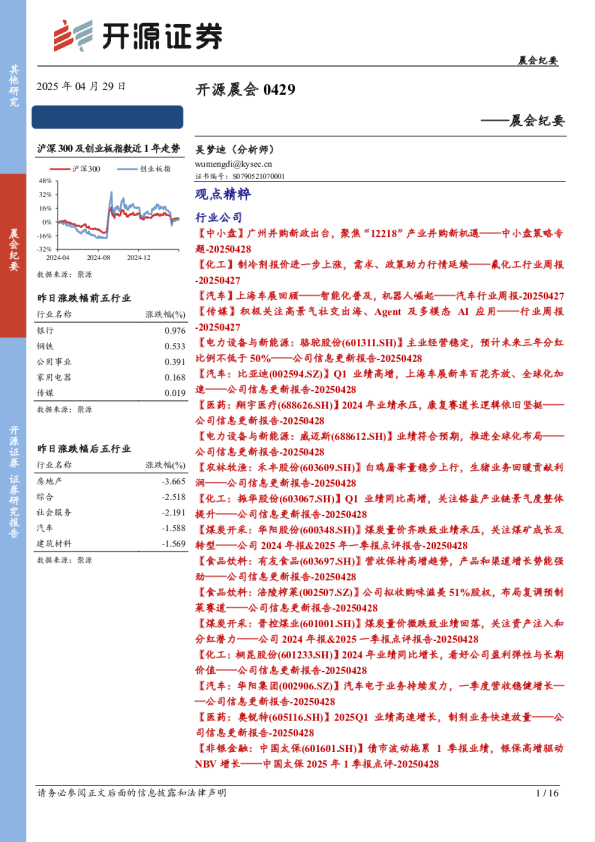Open the 禾丰股份(603609.SH) report link
The width and height of the screenshot is (595, 842).
379,475
